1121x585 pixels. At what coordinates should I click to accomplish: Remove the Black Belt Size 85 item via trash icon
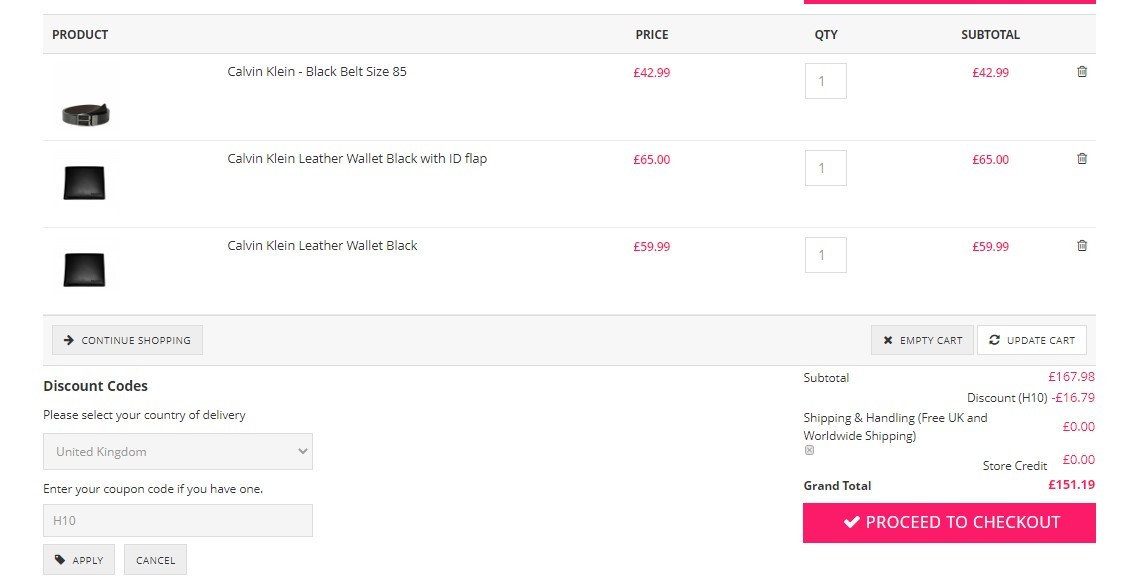tap(1082, 72)
